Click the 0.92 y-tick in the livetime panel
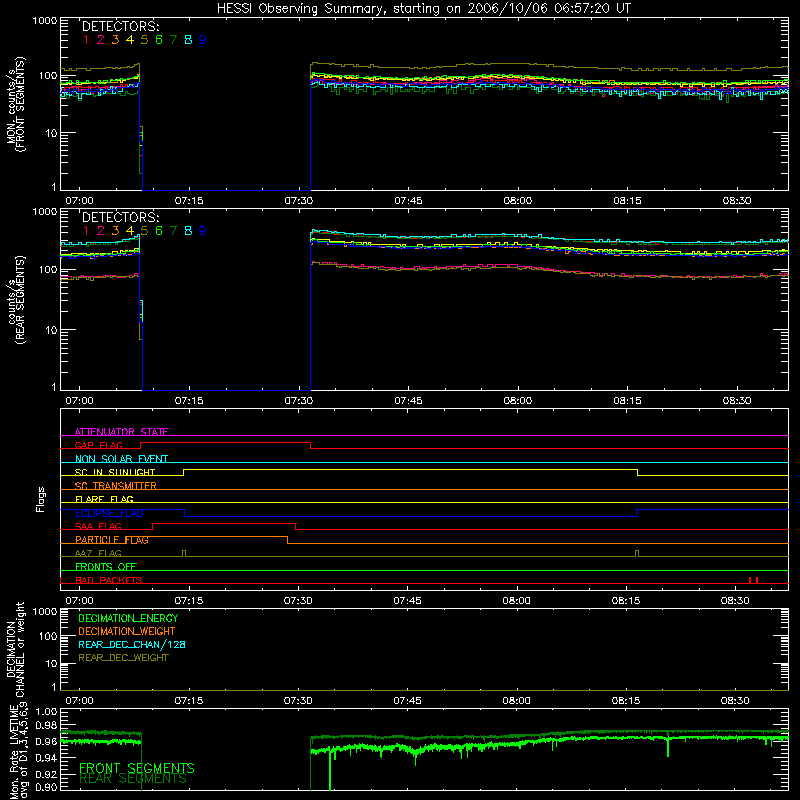 [x=46, y=774]
